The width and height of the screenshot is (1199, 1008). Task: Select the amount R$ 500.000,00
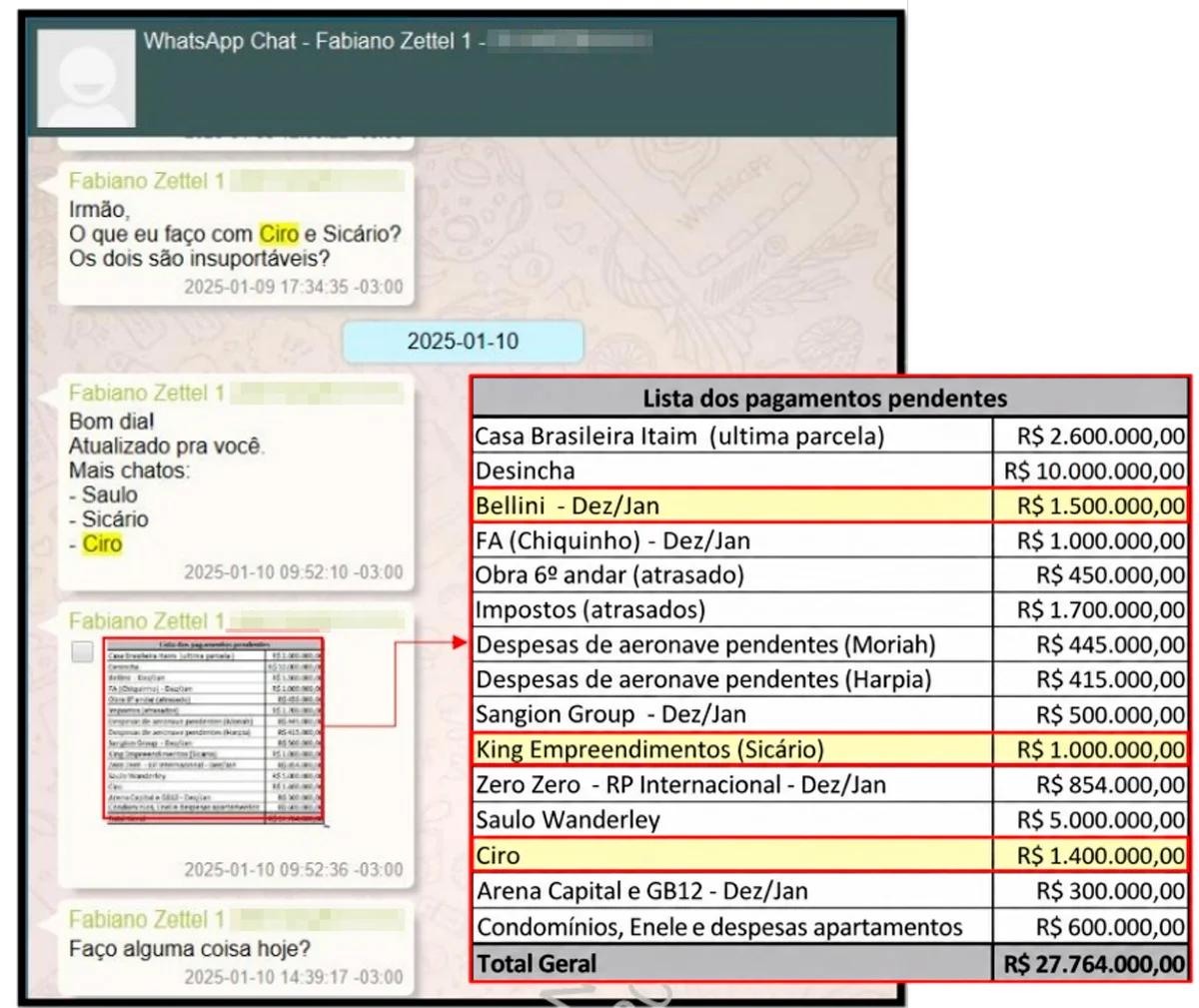pyautogui.click(x=1091, y=714)
